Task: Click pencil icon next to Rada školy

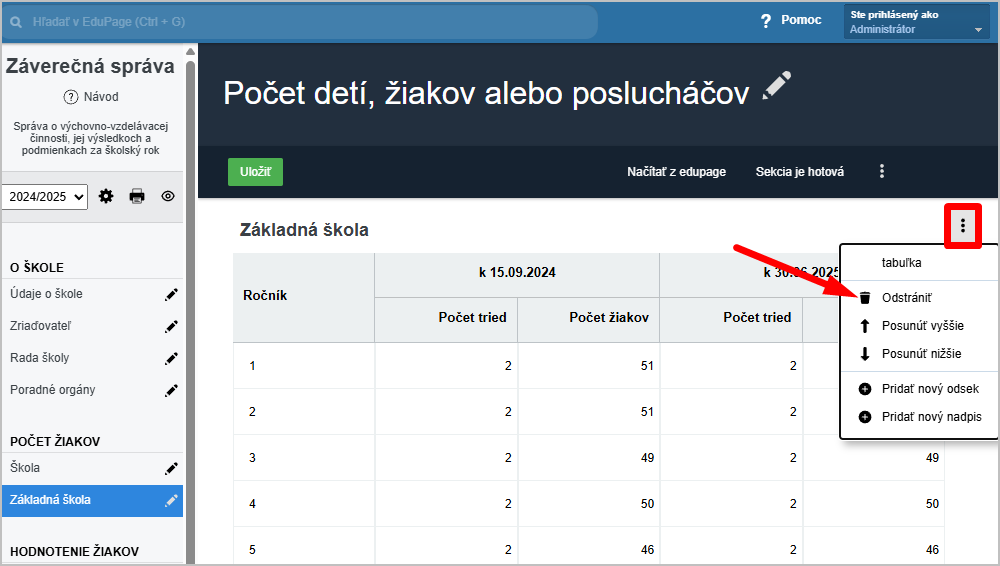Action: point(171,359)
